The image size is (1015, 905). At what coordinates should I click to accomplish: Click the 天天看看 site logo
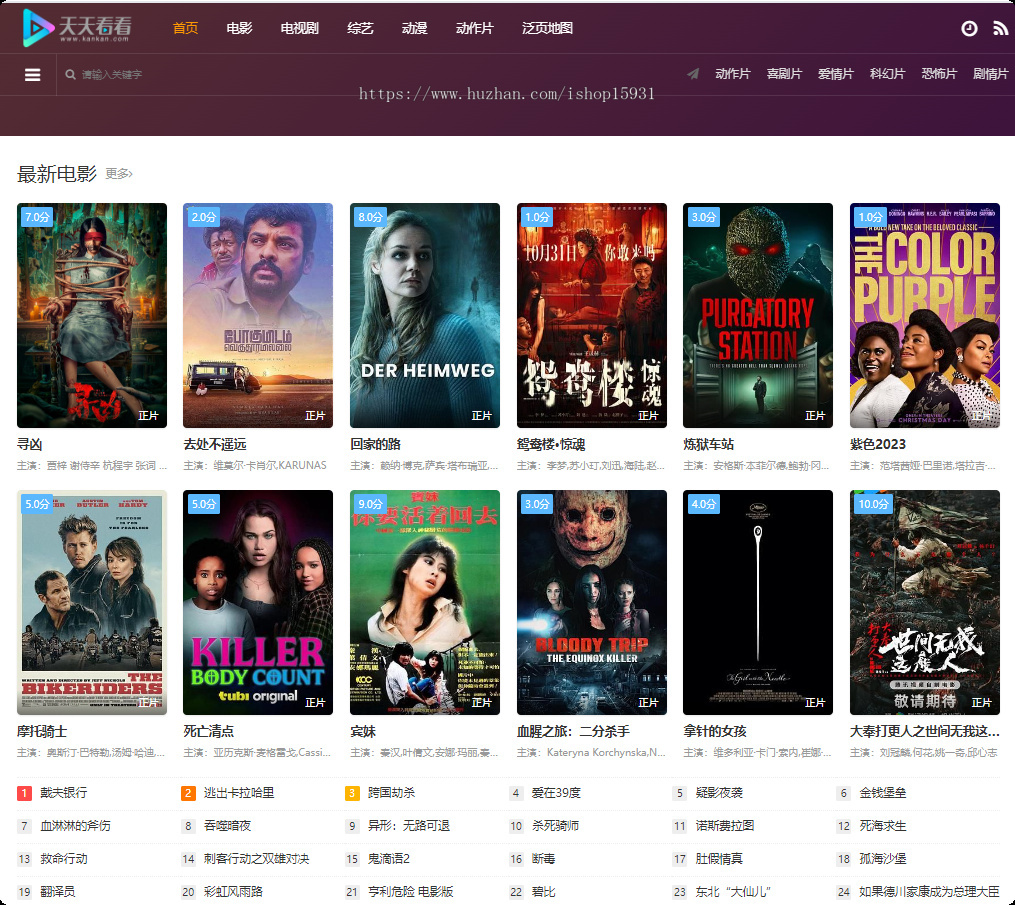pyautogui.click(x=77, y=28)
